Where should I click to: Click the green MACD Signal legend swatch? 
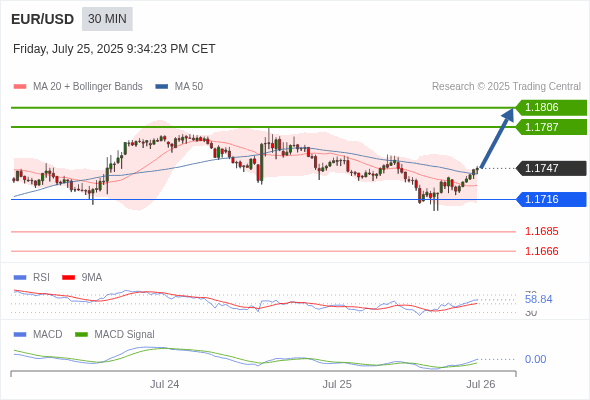click(81, 335)
